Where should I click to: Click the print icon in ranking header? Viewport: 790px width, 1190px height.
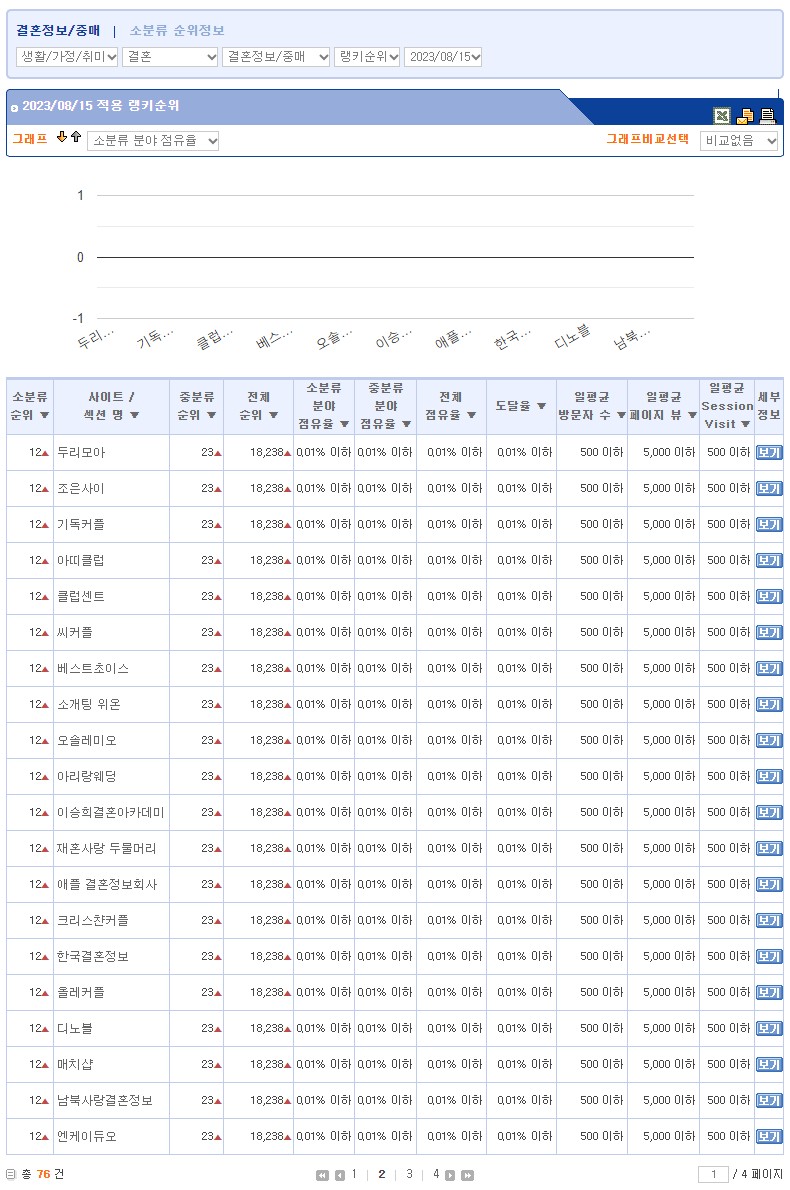(x=767, y=115)
